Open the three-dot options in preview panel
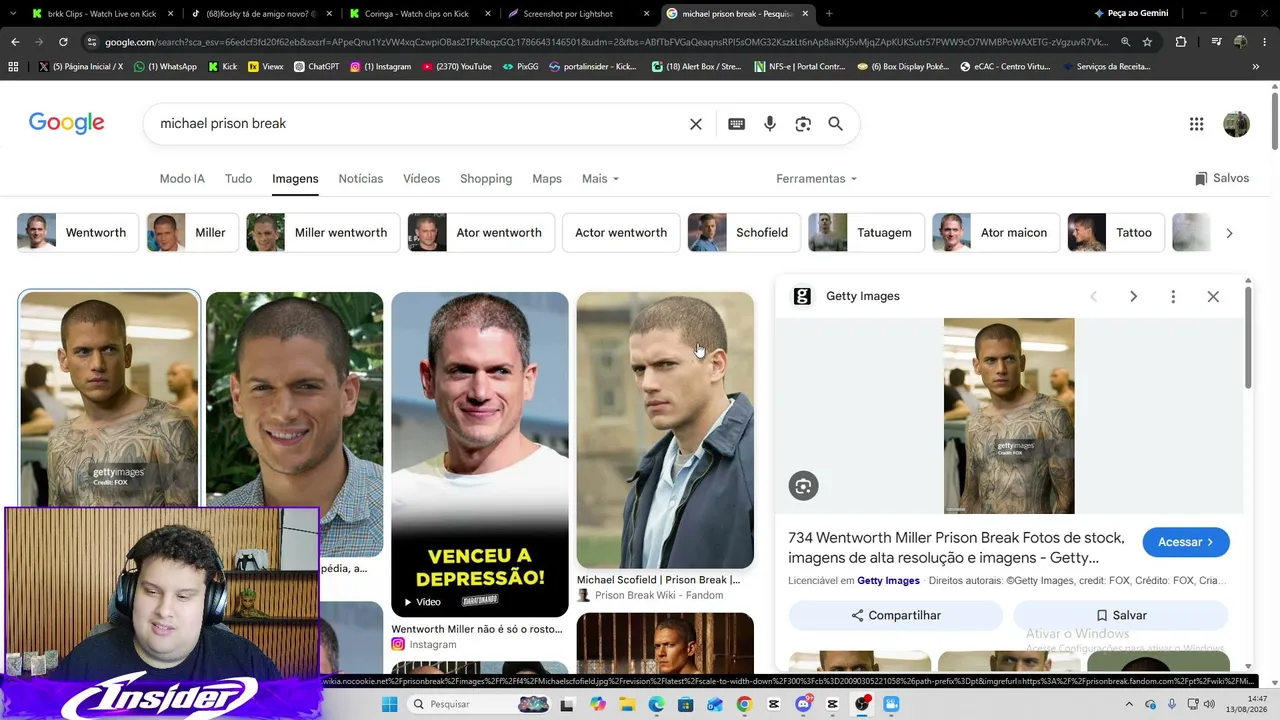Viewport: 1280px width, 720px height. point(1173,296)
